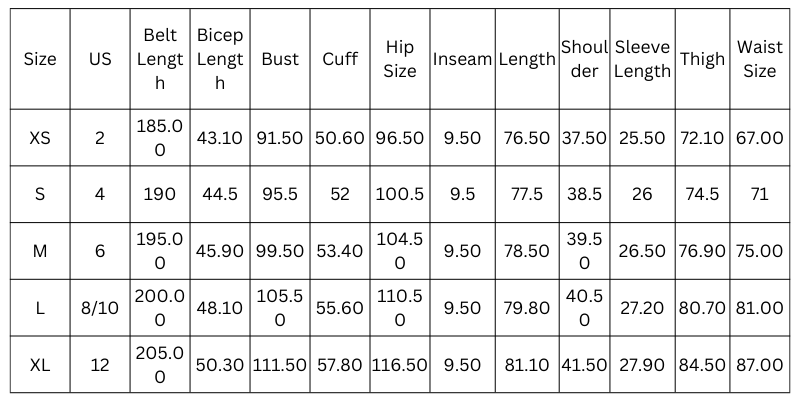
Task: Click the Inseam column header
Action: 462,59
